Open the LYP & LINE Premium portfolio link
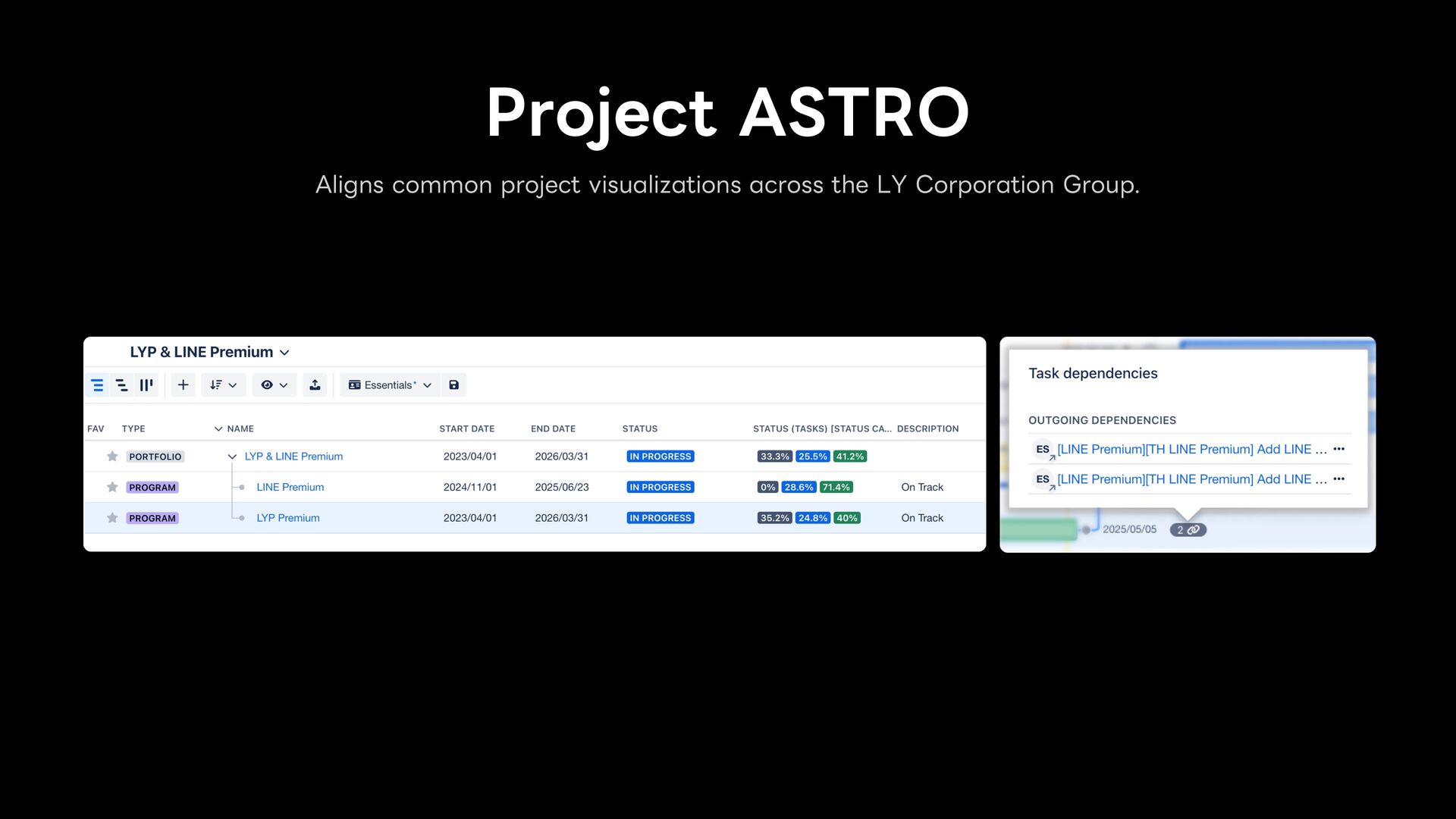This screenshot has width=1456, height=819. click(x=293, y=457)
